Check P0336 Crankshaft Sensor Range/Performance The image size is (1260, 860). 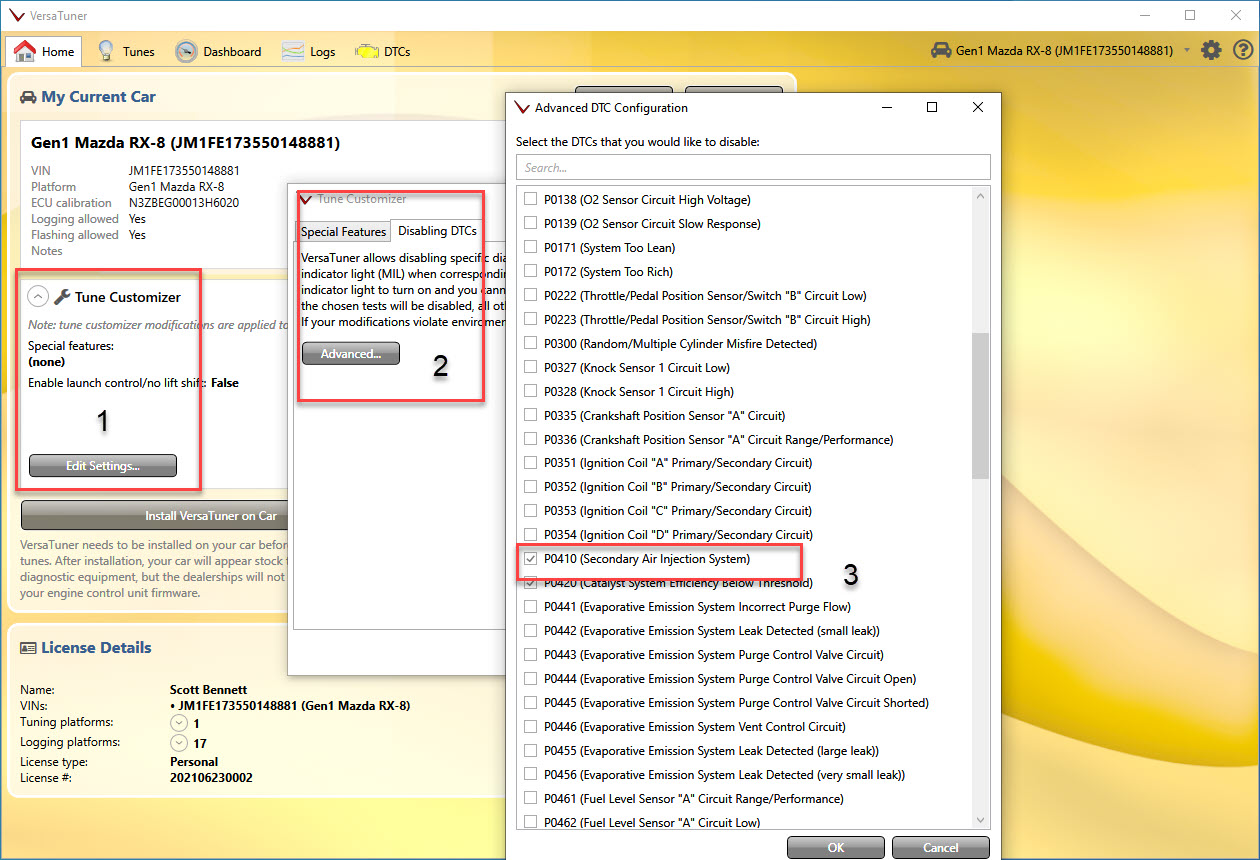tap(530, 440)
